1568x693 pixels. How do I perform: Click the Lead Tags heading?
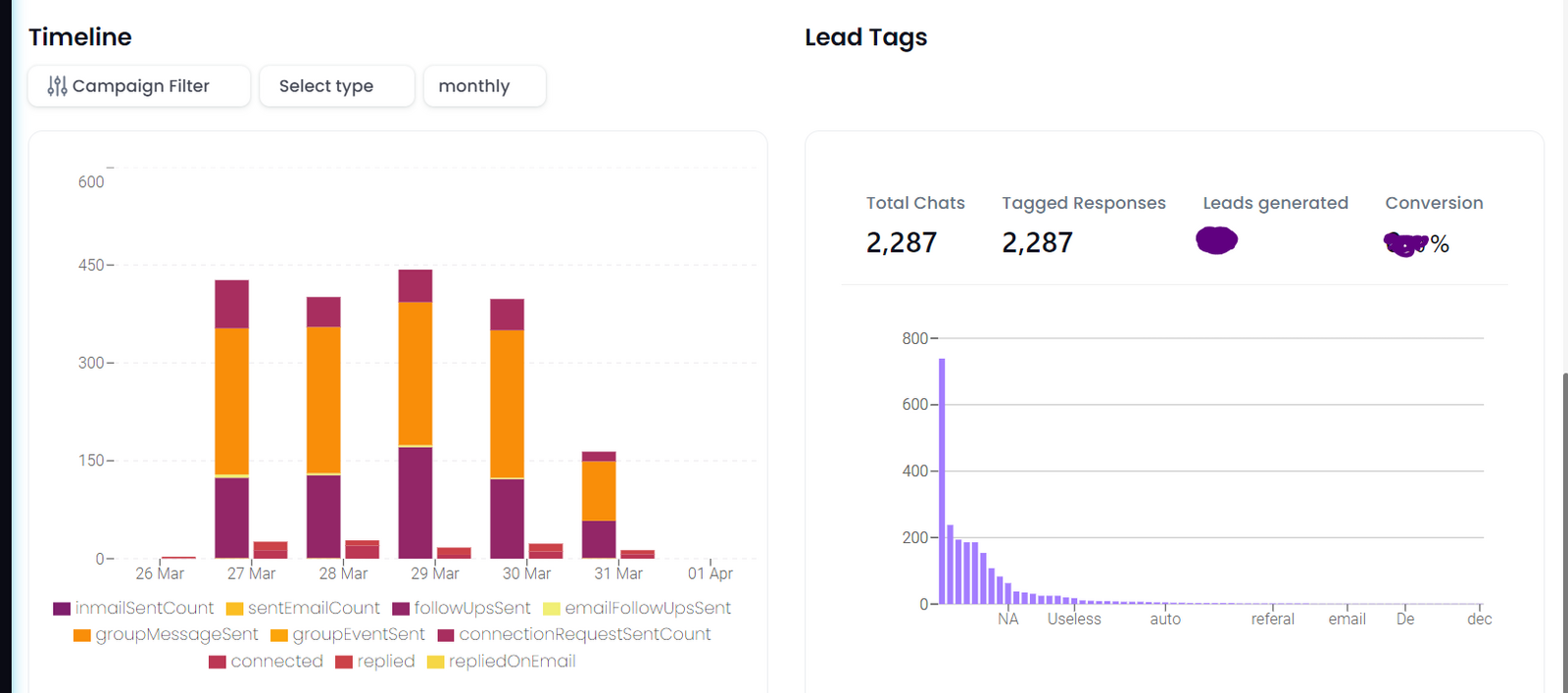(866, 37)
